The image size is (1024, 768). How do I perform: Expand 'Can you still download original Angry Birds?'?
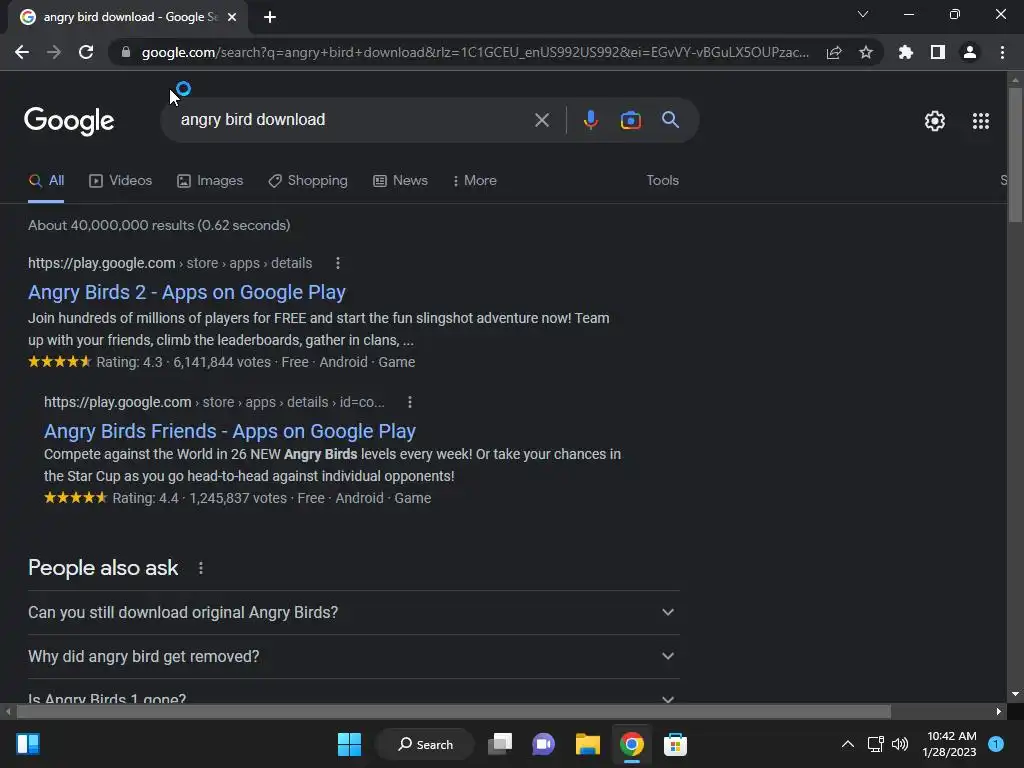[x=354, y=613]
